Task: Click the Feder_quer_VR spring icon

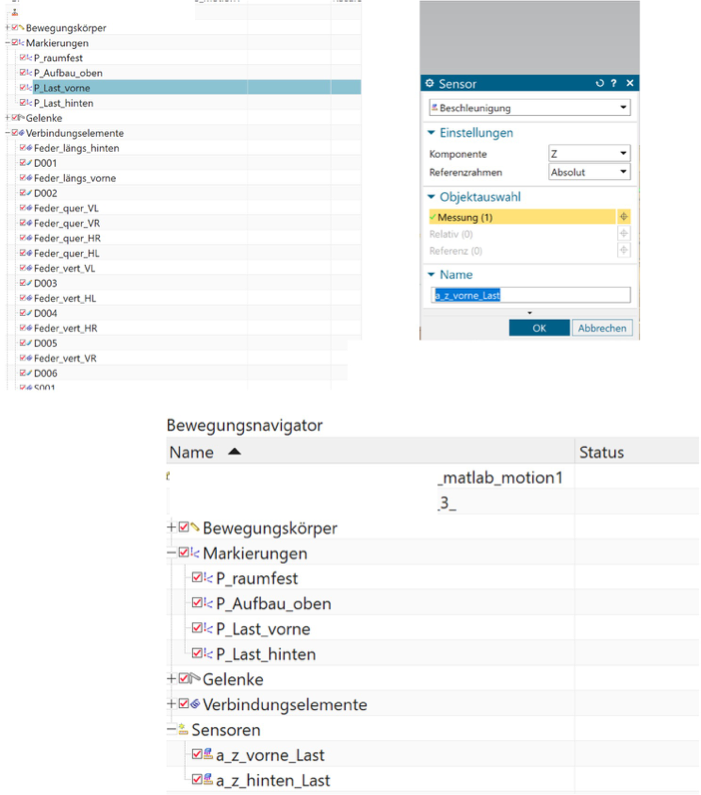Action: pyautogui.click(x=29, y=223)
